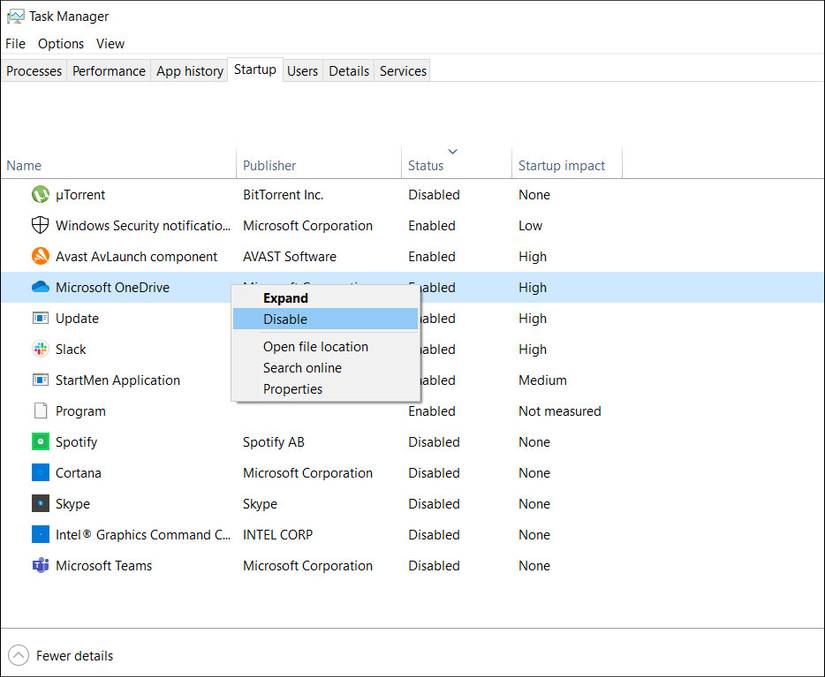Select the Spotify row name
The width and height of the screenshot is (825, 677).
tap(76, 442)
